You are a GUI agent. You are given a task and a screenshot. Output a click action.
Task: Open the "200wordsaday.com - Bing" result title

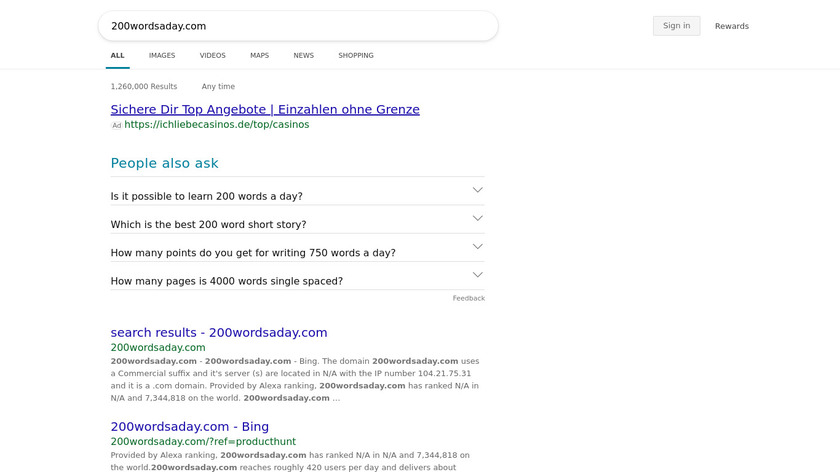pos(189,427)
